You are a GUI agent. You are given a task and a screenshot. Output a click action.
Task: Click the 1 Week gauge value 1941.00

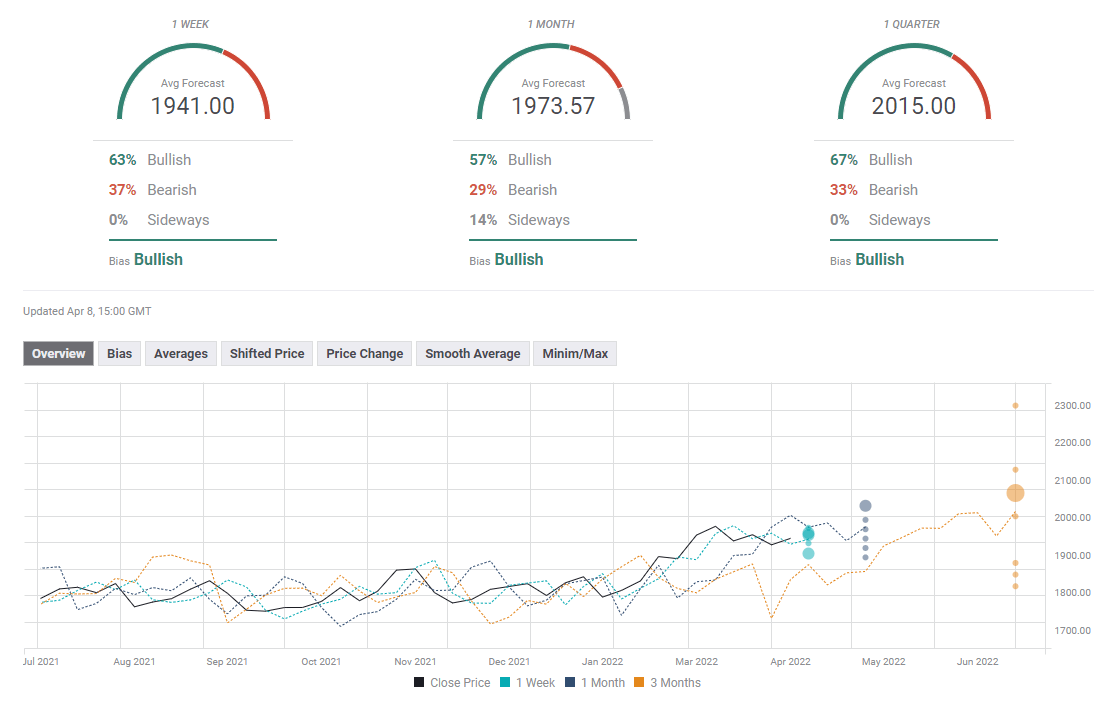pos(193,106)
